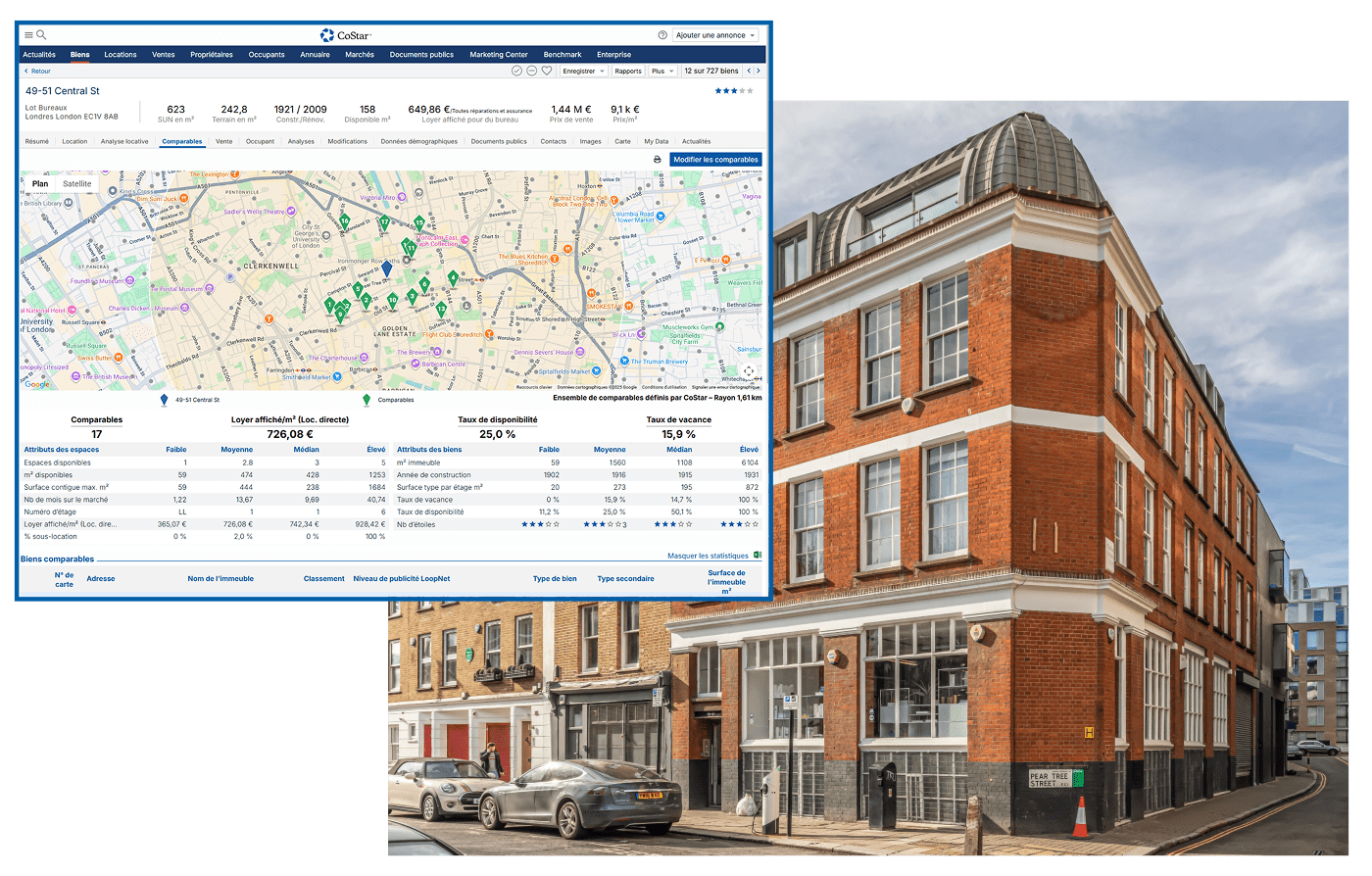The height and width of the screenshot is (876, 1372).
Task: Click Masquer les statistiques link
Action: coord(708,556)
